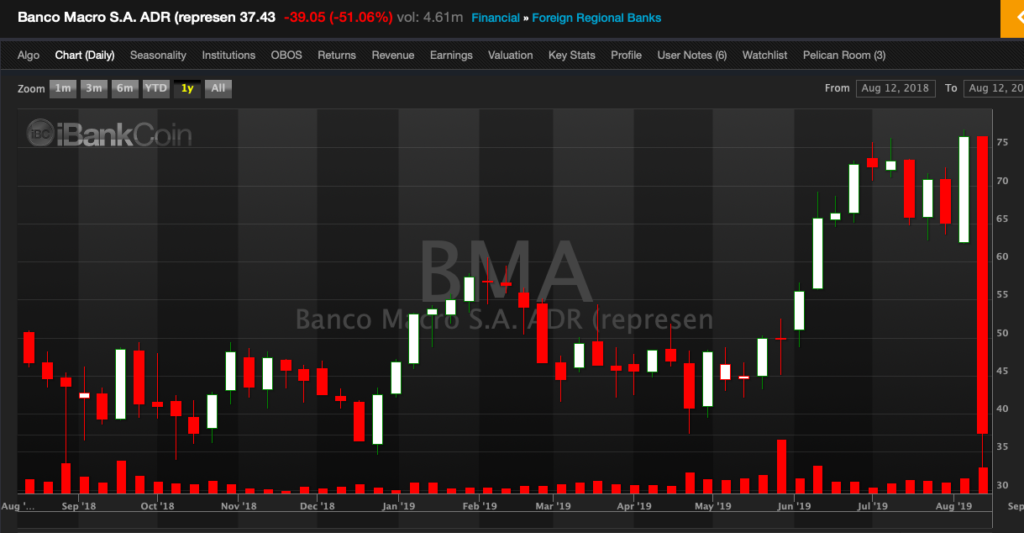Click the 50 price axis label
This screenshot has width=1024, height=533.
tap(1002, 333)
